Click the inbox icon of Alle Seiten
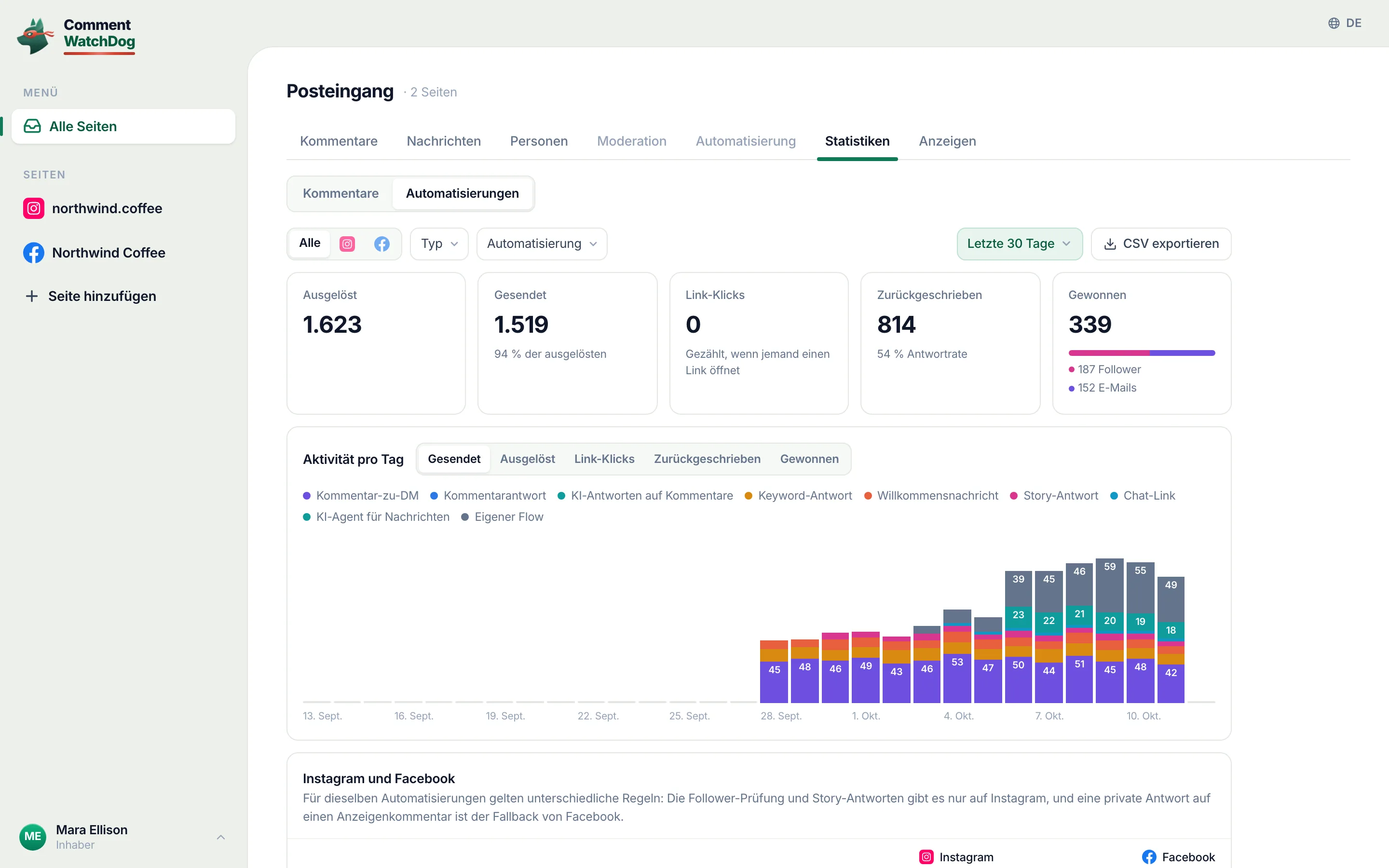The image size is (1389, 868). coord(32,126)
